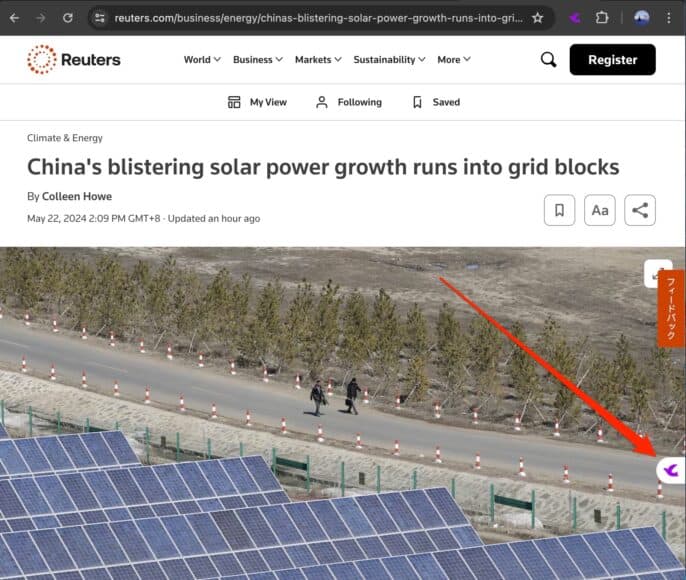Expand the Business dropdown menu

click(258, 60)
